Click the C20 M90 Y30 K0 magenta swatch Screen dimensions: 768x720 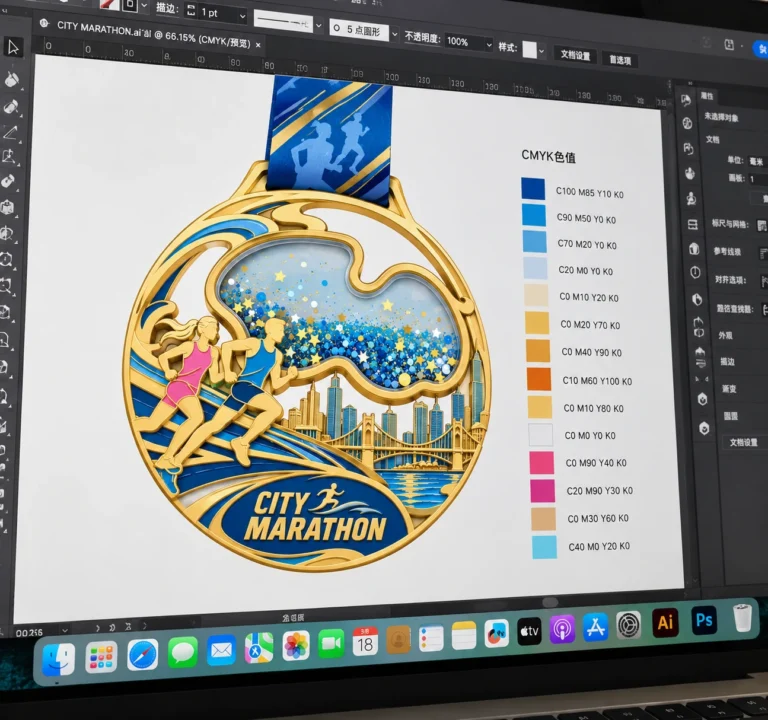pos(542,491)
